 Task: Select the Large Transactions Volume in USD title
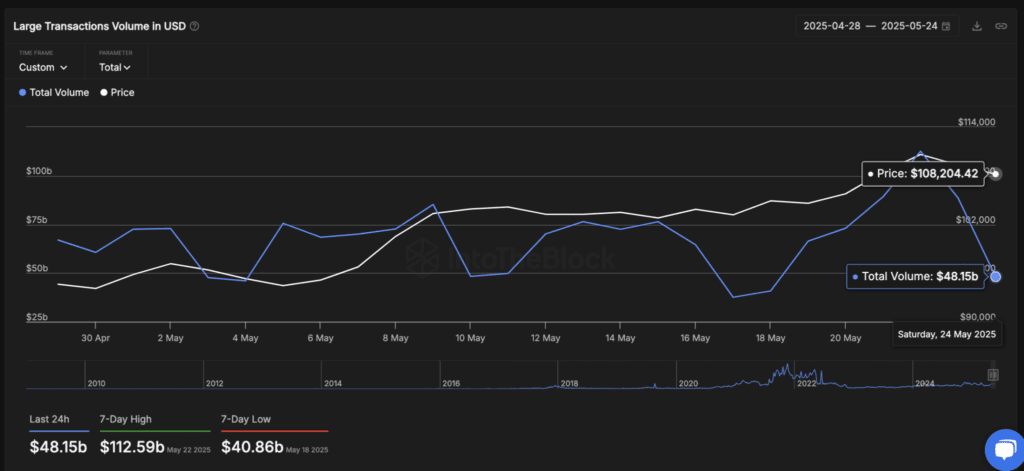tap(100, 27)
